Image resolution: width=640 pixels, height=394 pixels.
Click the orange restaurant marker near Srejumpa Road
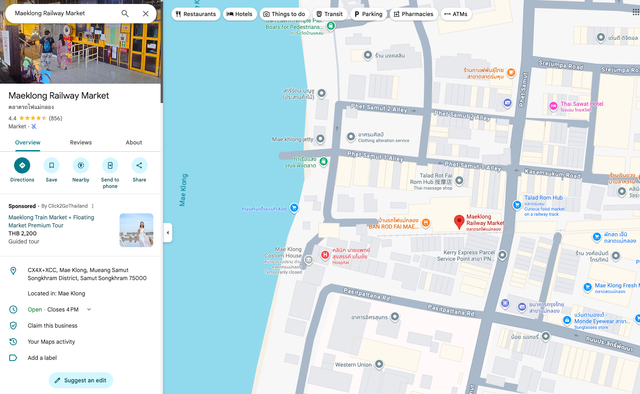(511, 73)
